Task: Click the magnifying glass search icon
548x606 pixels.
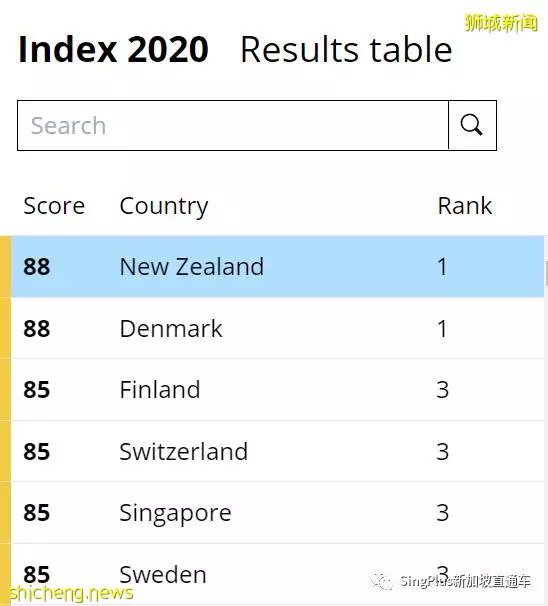Action: (x=472, y=125)
